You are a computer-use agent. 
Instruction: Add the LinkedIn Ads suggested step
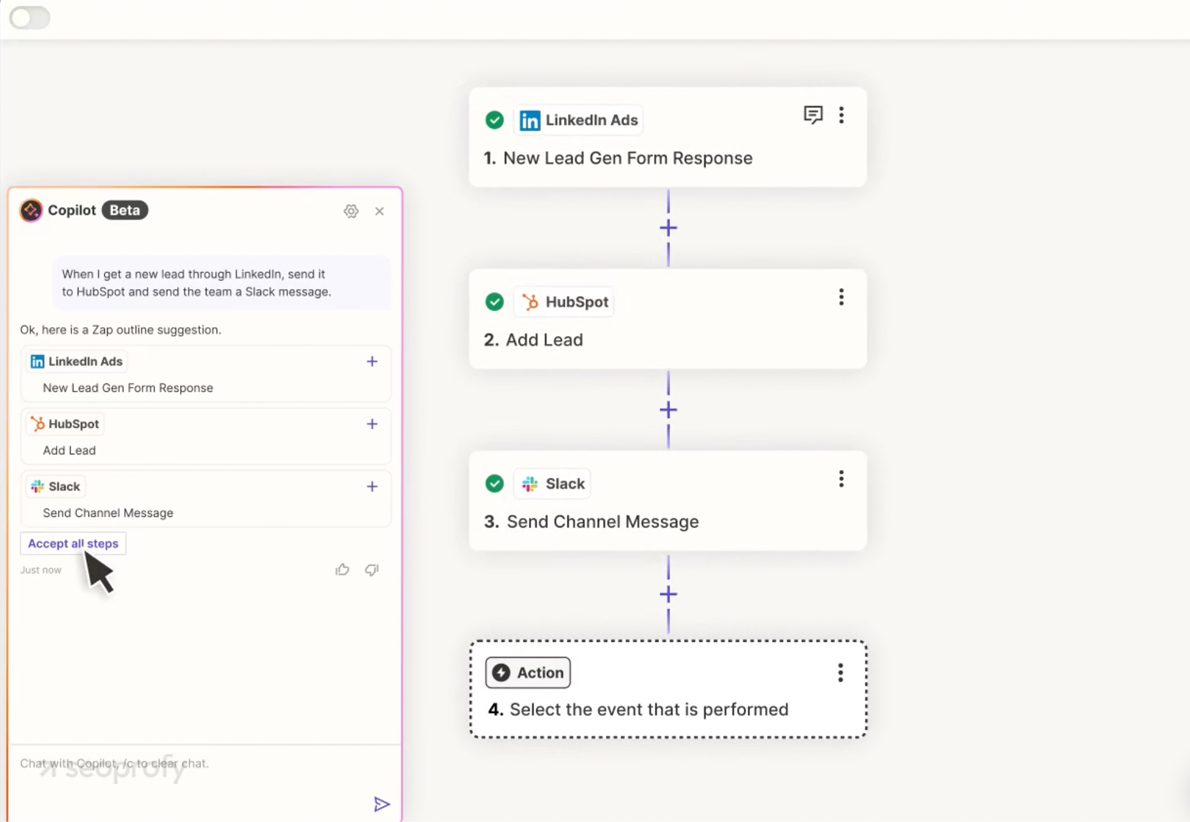tap(372, 361)
